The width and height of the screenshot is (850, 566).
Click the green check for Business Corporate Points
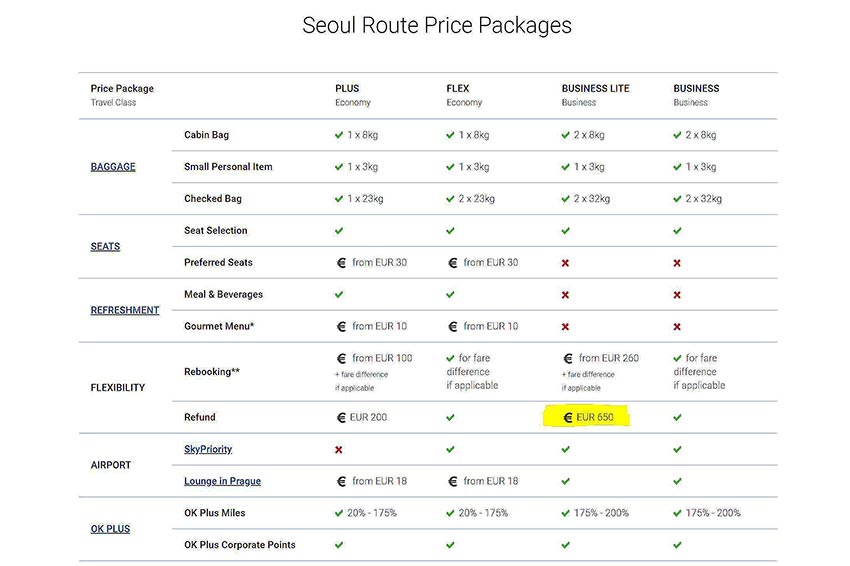click(x=677, y=546)
